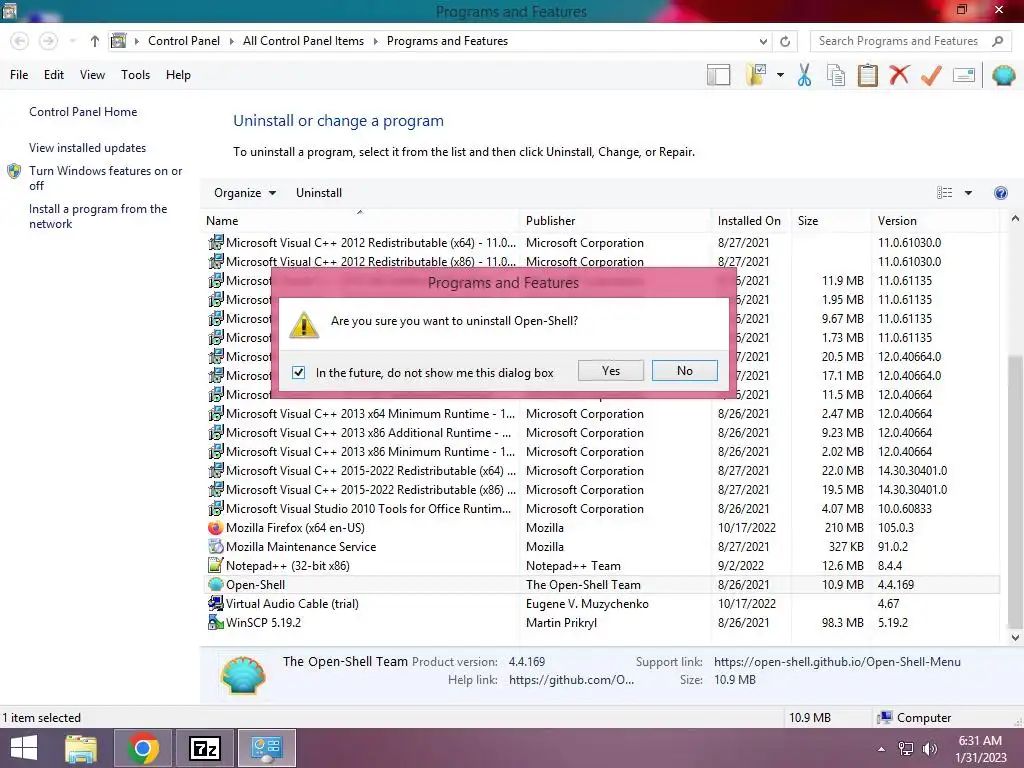Click the Uninstall toolbar button
The image size is (1024, 768).
[x=319, y=193]
